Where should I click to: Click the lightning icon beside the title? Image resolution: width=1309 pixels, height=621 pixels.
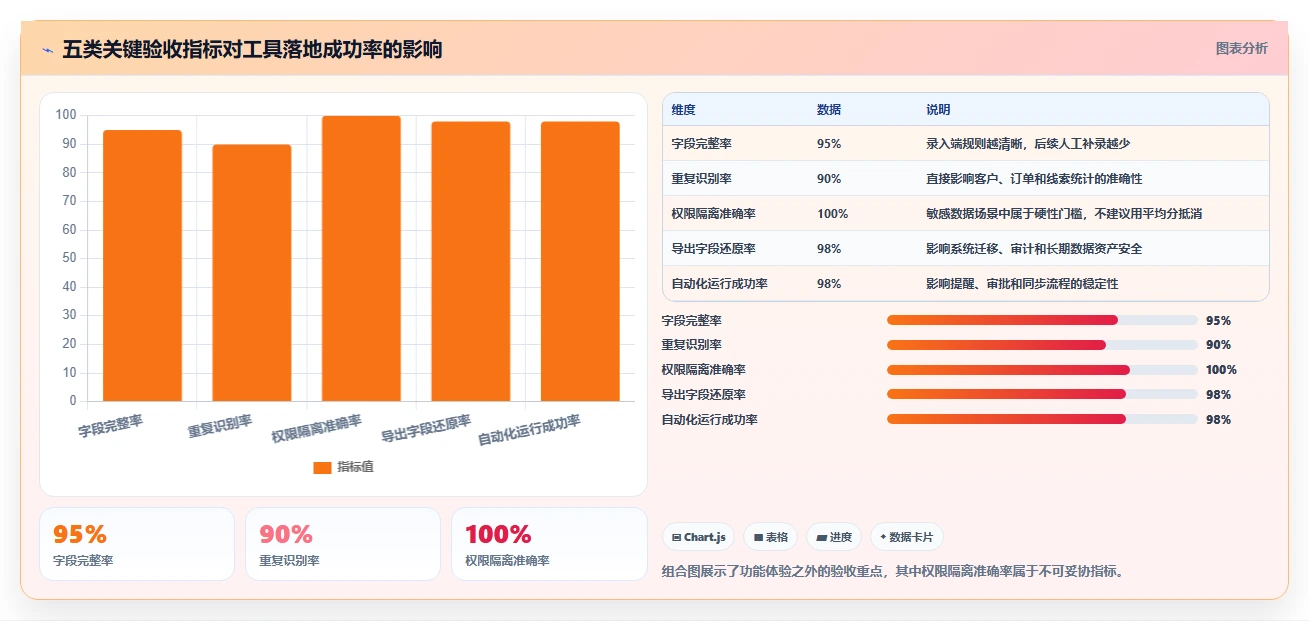pyautogui.click(x=48, y=50)
